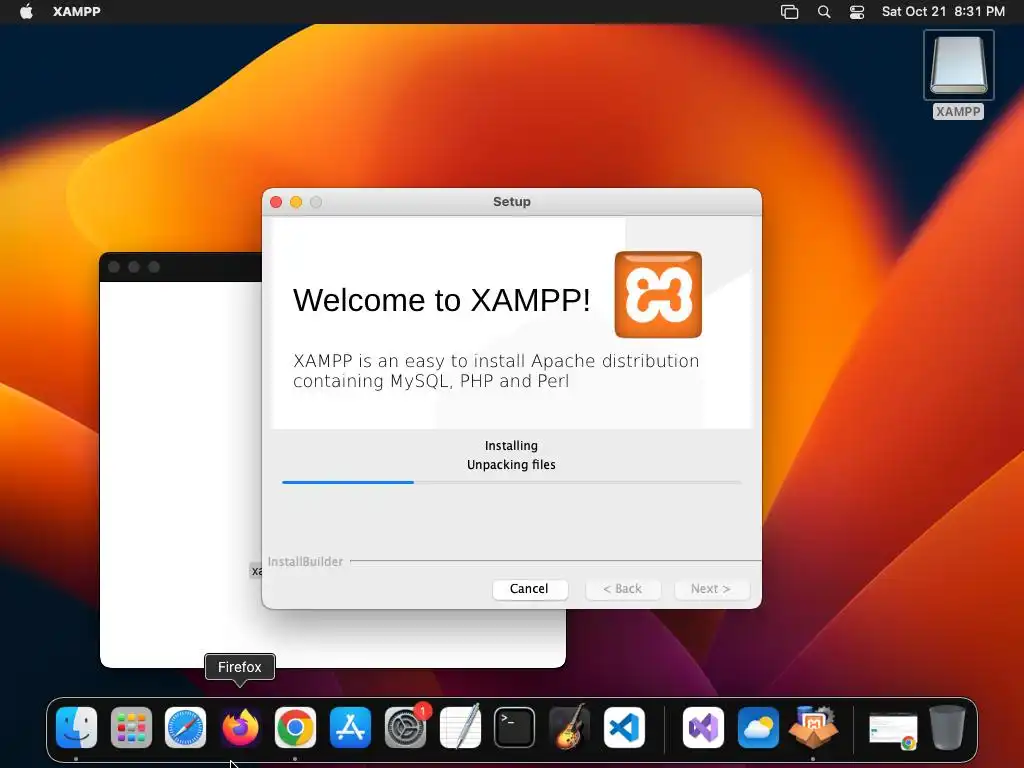Click the 'Welcome to XAMPP!' heading
Image resolution: width=1024 pixels, height=768 pixels.
tap(441, 300)
